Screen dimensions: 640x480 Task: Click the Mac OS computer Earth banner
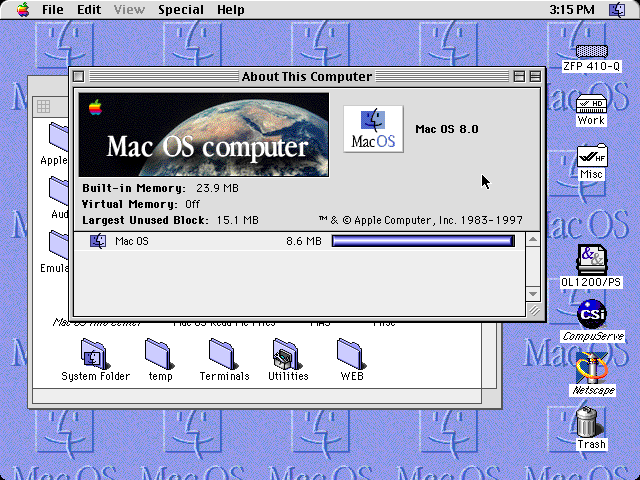[204, 135]
